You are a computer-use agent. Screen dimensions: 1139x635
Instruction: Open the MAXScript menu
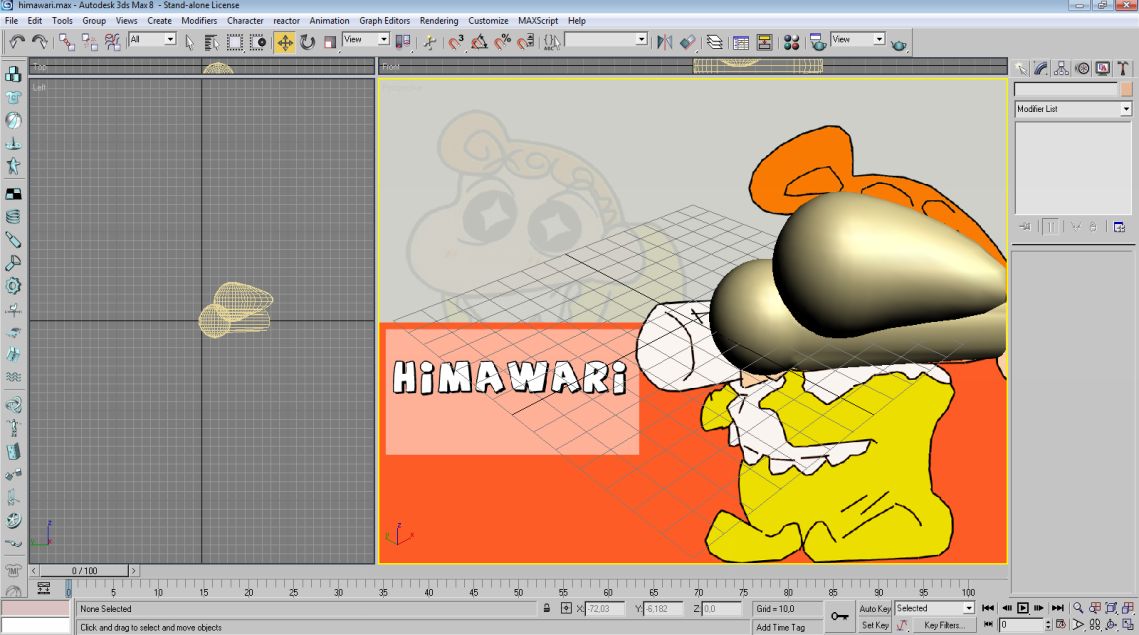(538, 20)
